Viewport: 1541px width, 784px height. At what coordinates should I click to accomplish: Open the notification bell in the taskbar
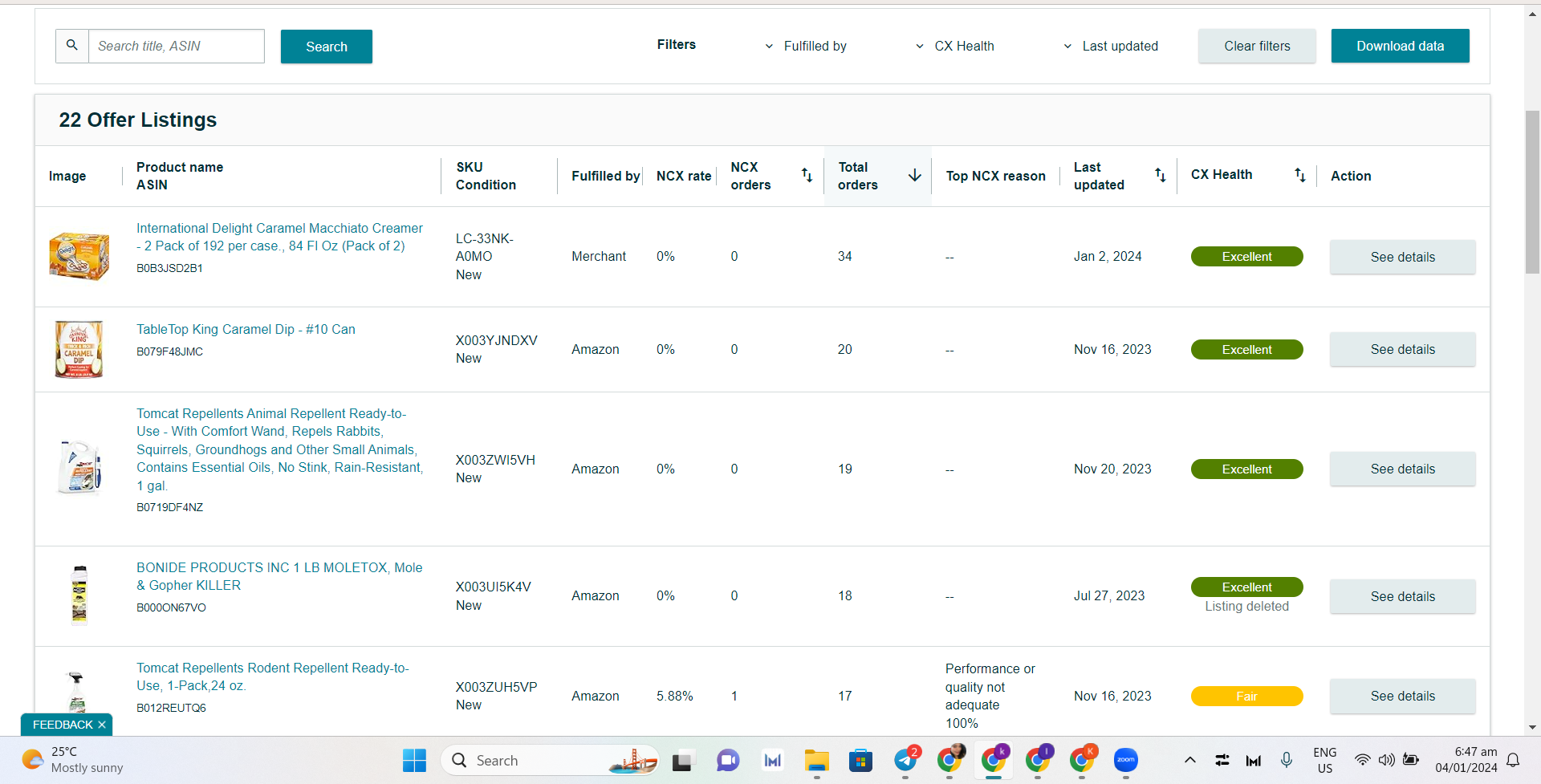[1513, 760]
